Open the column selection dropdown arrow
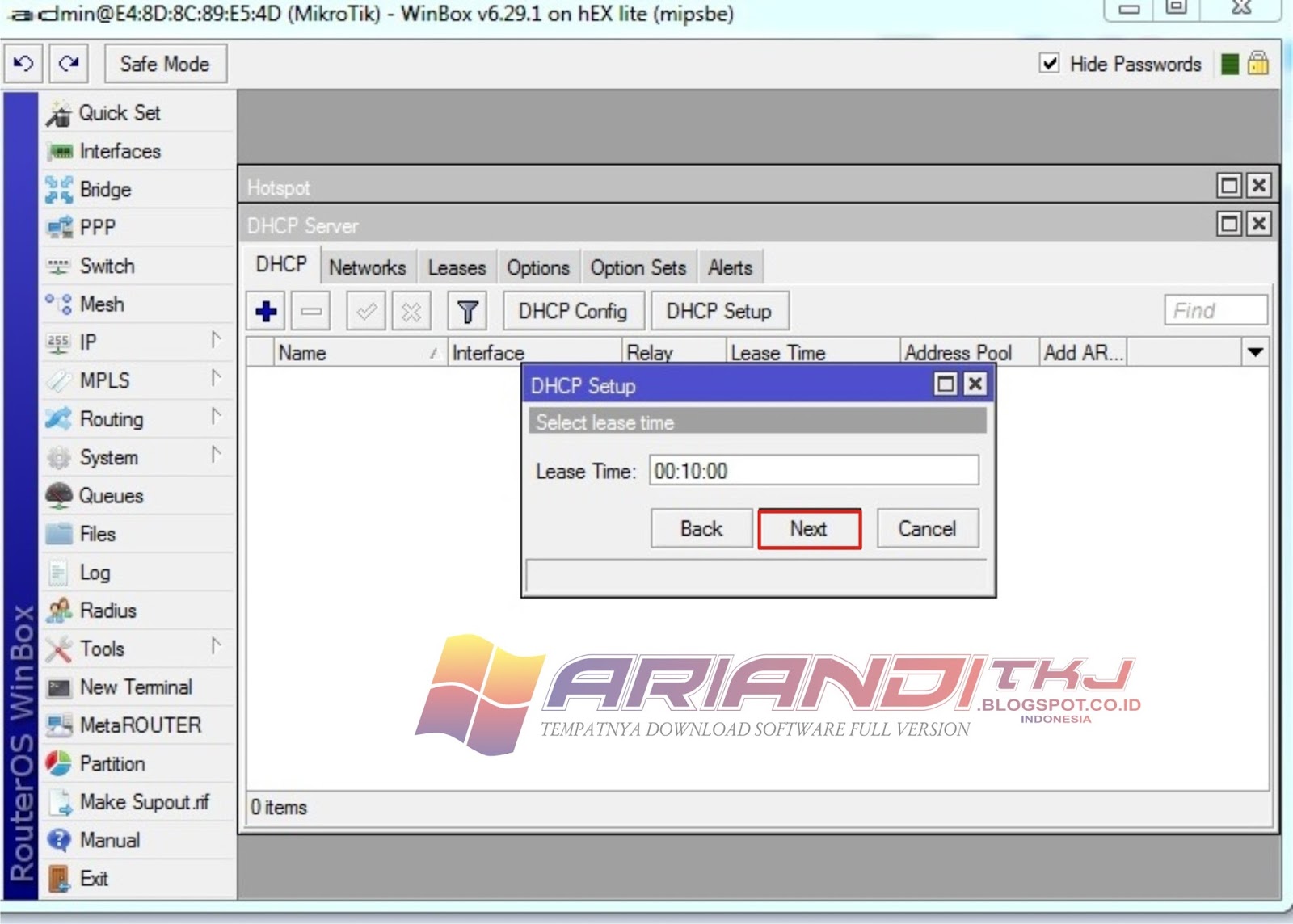The image size is (1293, 924). pos(1255,352)
